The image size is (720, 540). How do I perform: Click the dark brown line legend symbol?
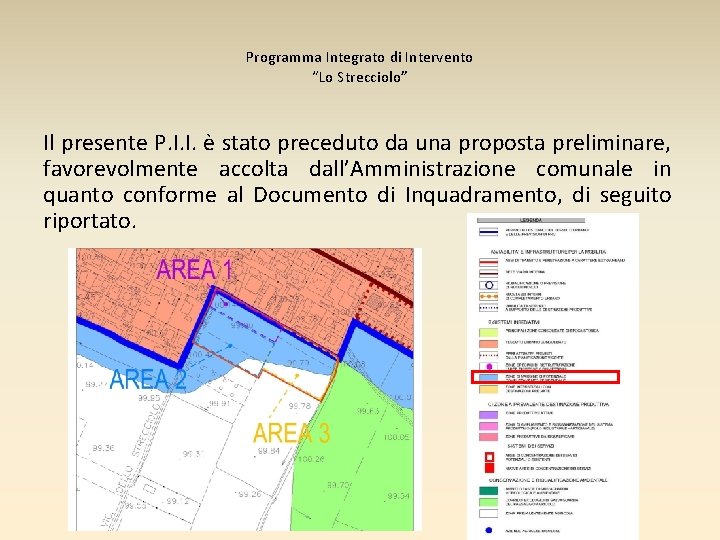tap(489, 274)
